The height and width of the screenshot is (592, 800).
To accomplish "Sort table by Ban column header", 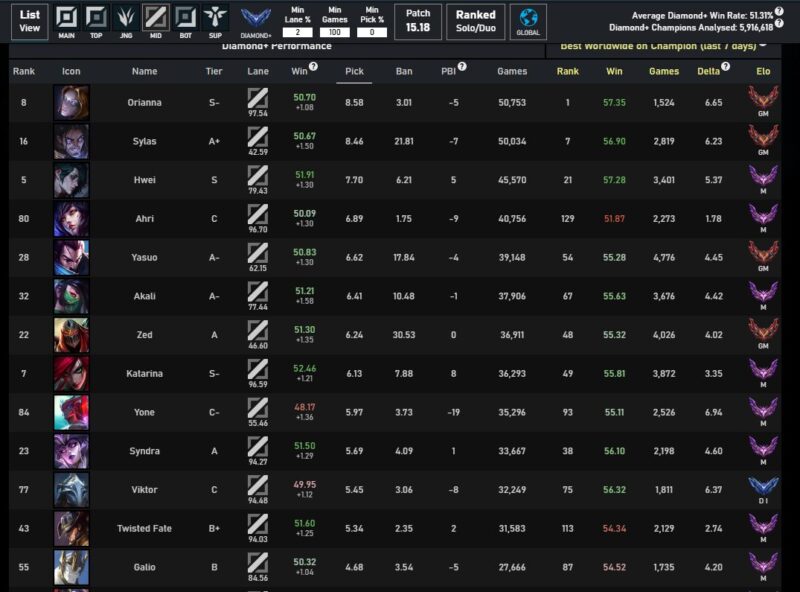I will point(404,71).
